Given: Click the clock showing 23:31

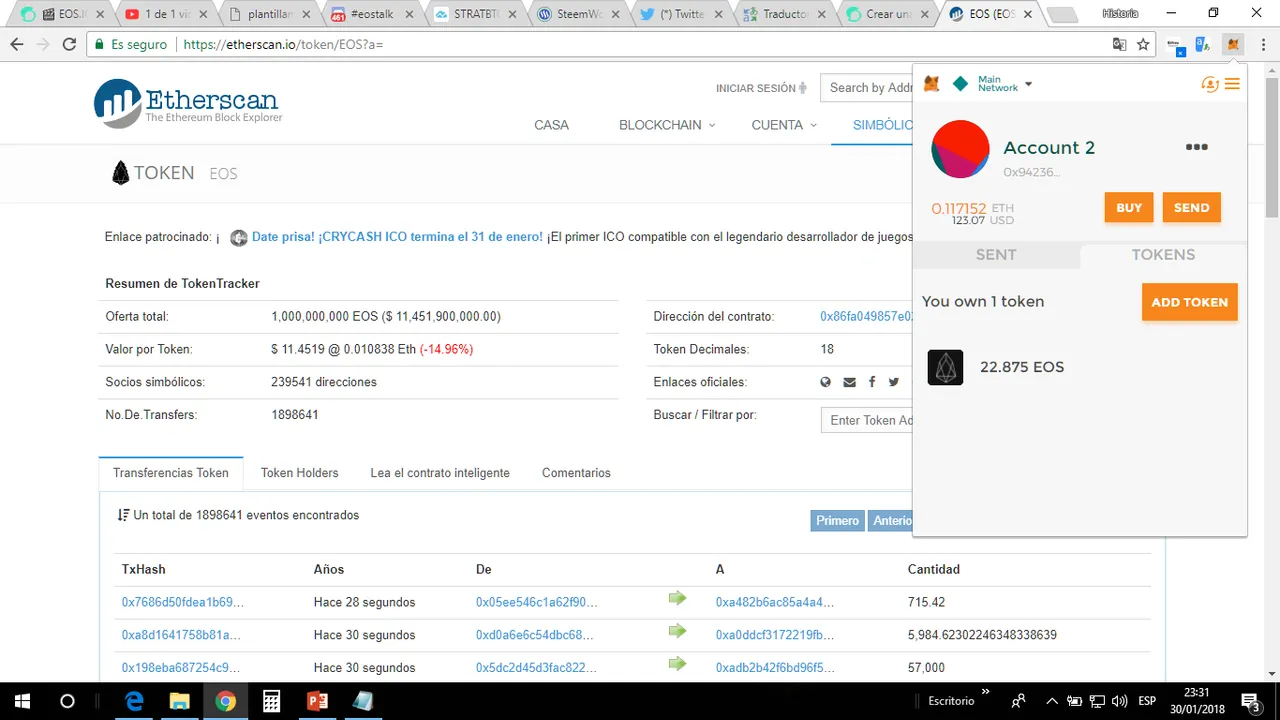Looking at the screenshot, I should [1196, 692].
